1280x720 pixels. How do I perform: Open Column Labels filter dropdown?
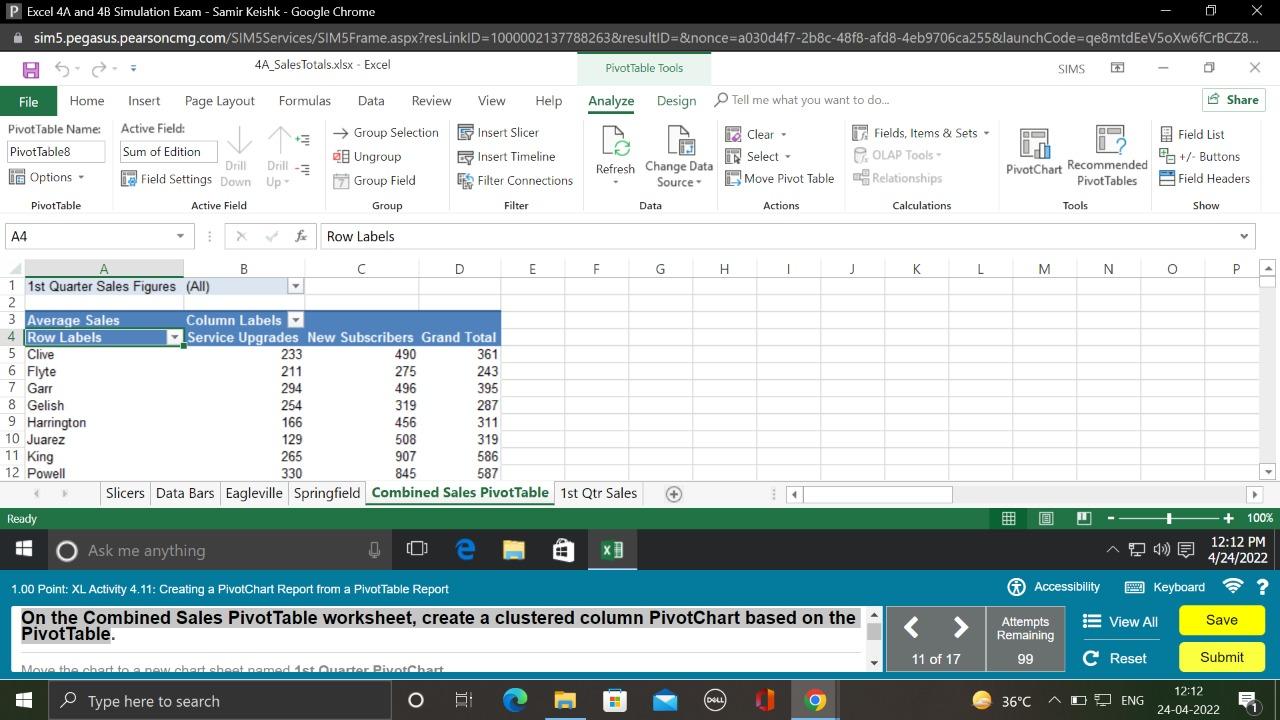pos(295,320)
